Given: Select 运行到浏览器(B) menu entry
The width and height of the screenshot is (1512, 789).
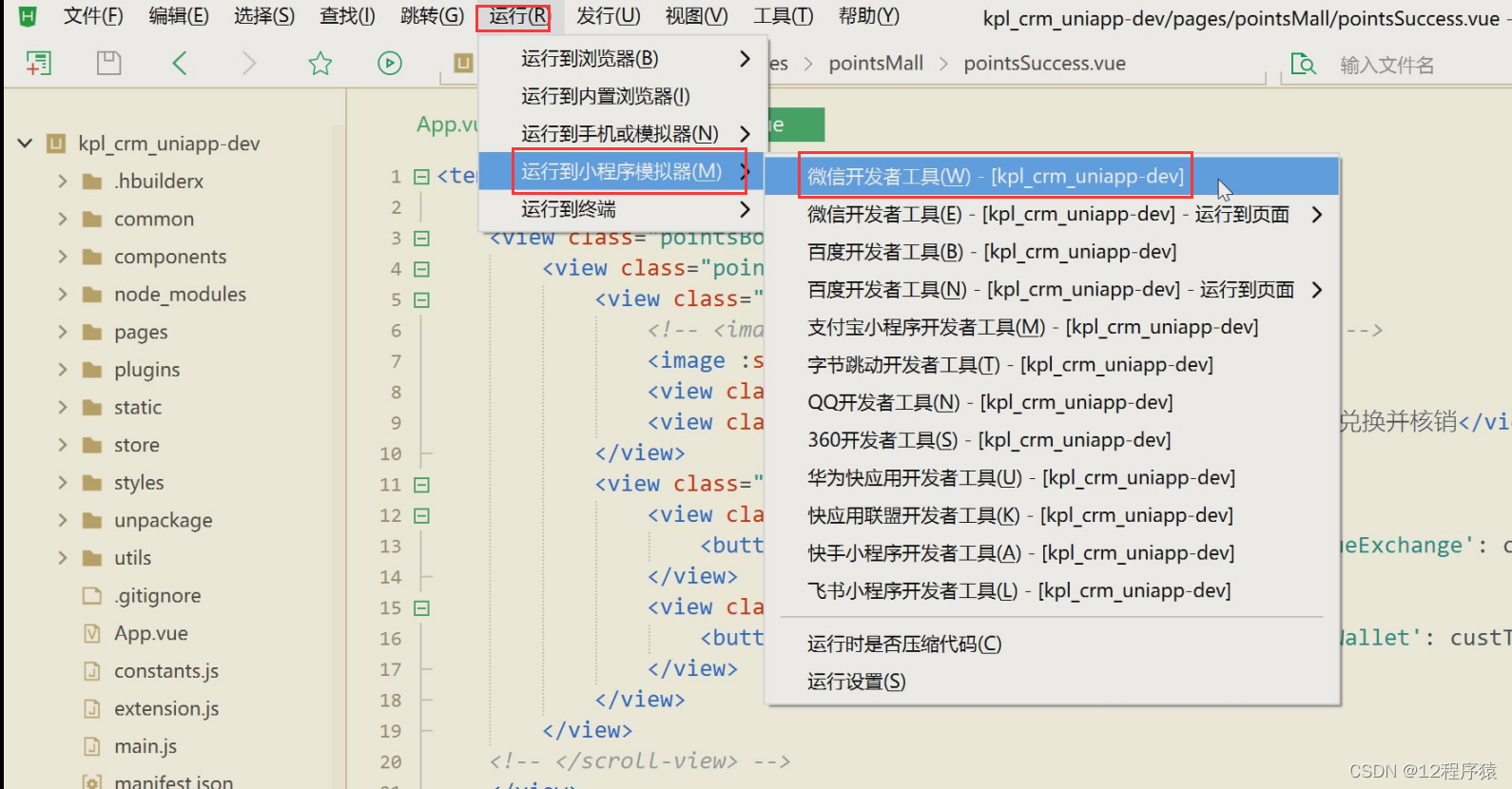Looking at the screenshot, I should tap(623, 59).
